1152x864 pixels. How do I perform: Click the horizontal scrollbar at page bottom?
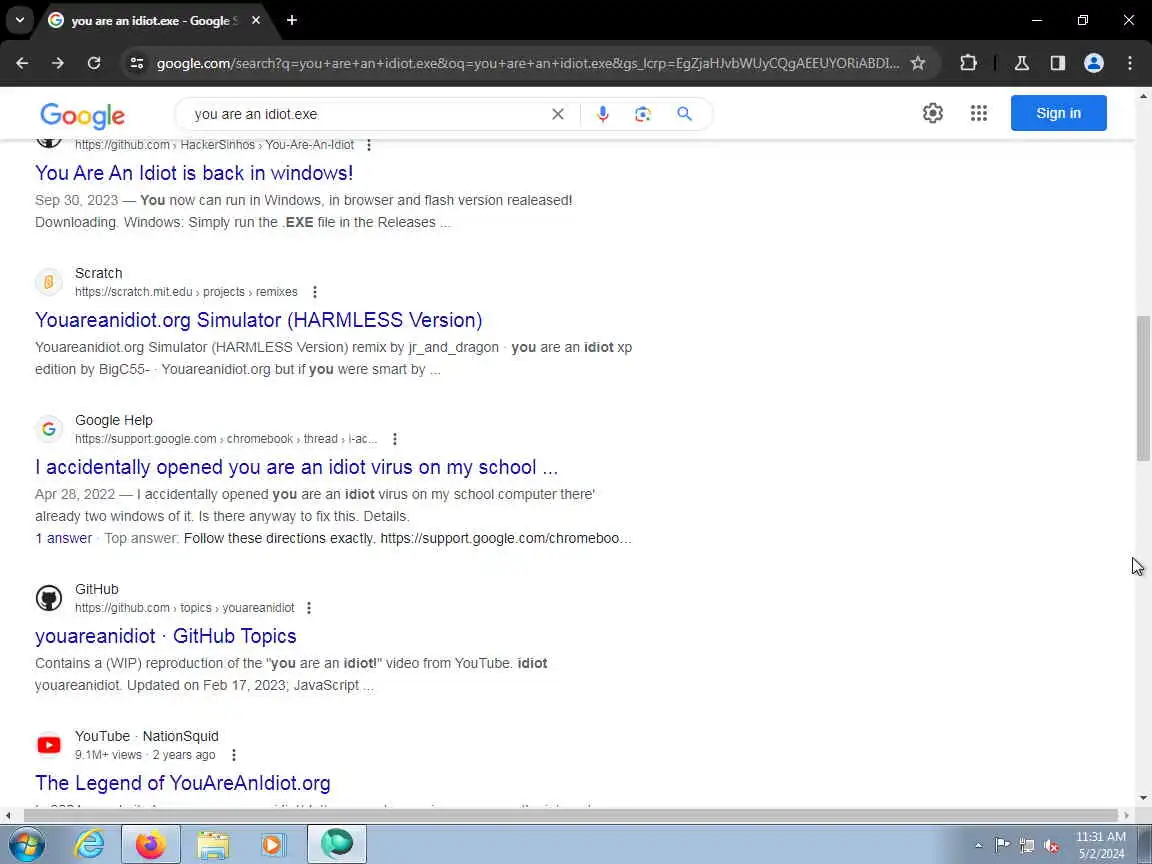tap(571, 815)
